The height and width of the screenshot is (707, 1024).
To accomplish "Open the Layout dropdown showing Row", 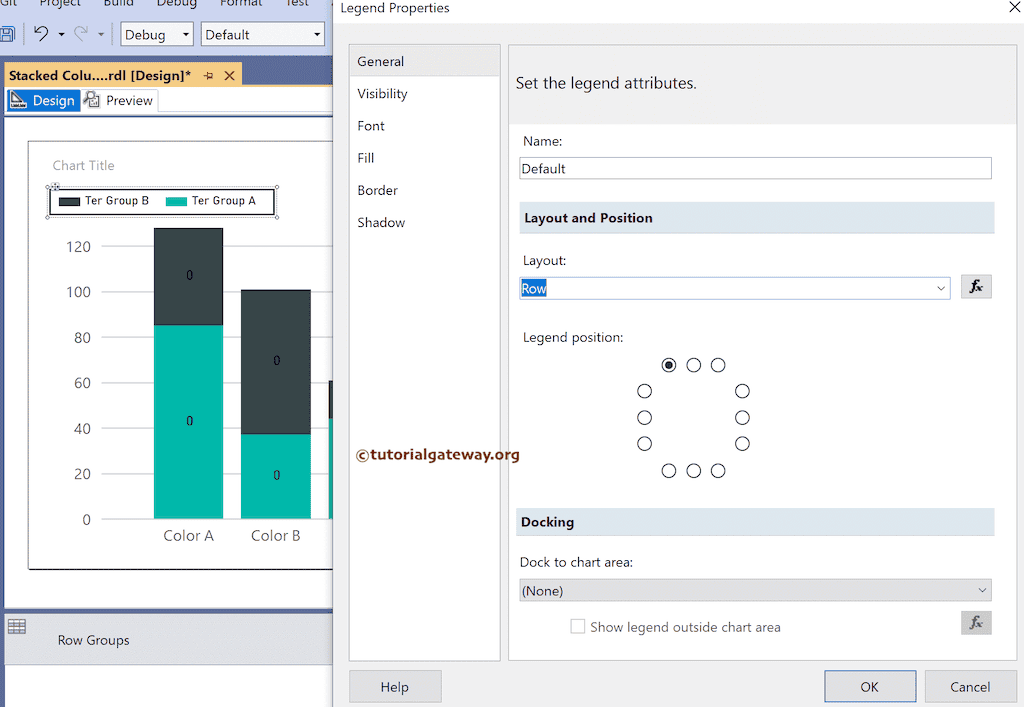I will point(940,287).
